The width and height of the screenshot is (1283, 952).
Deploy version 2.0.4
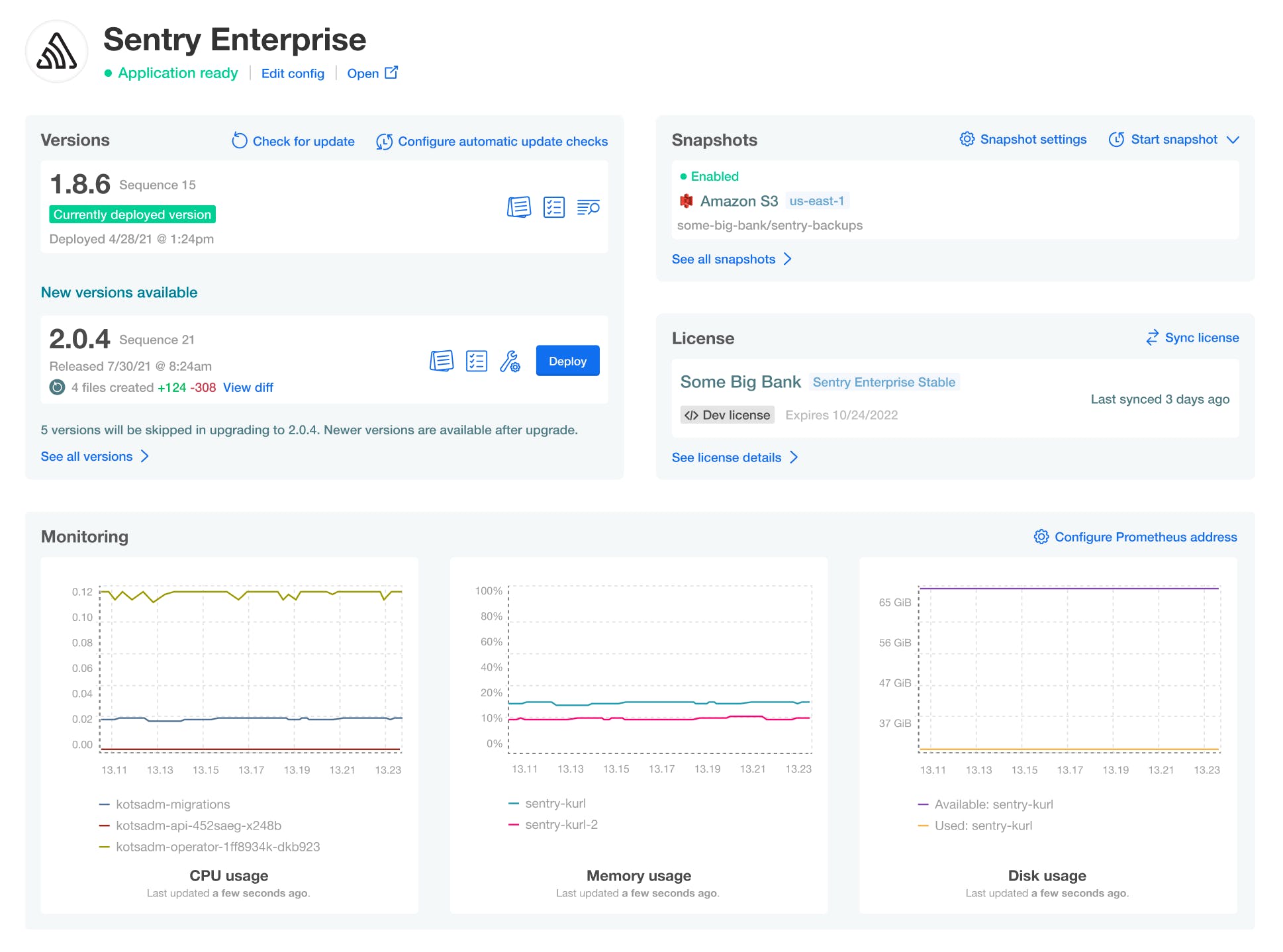point(568,361)
